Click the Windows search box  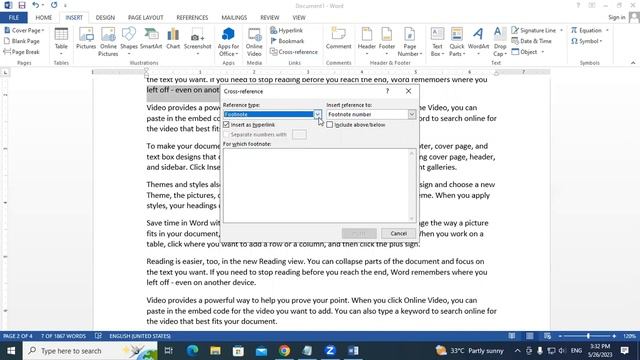click(90, 351)
